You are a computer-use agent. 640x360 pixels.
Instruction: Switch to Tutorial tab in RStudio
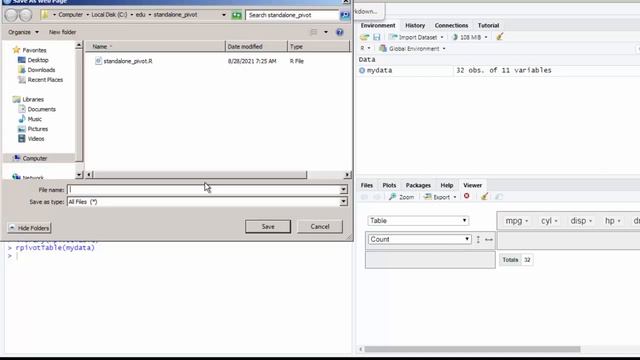click(488, 25)
